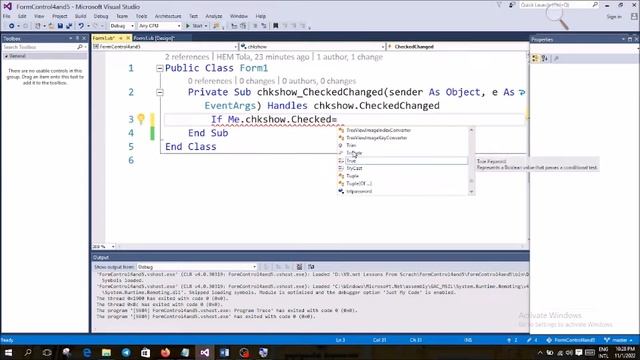Click the Property Pages wrench icon in Properties
The image size is (640, 360).
[556, 58]
